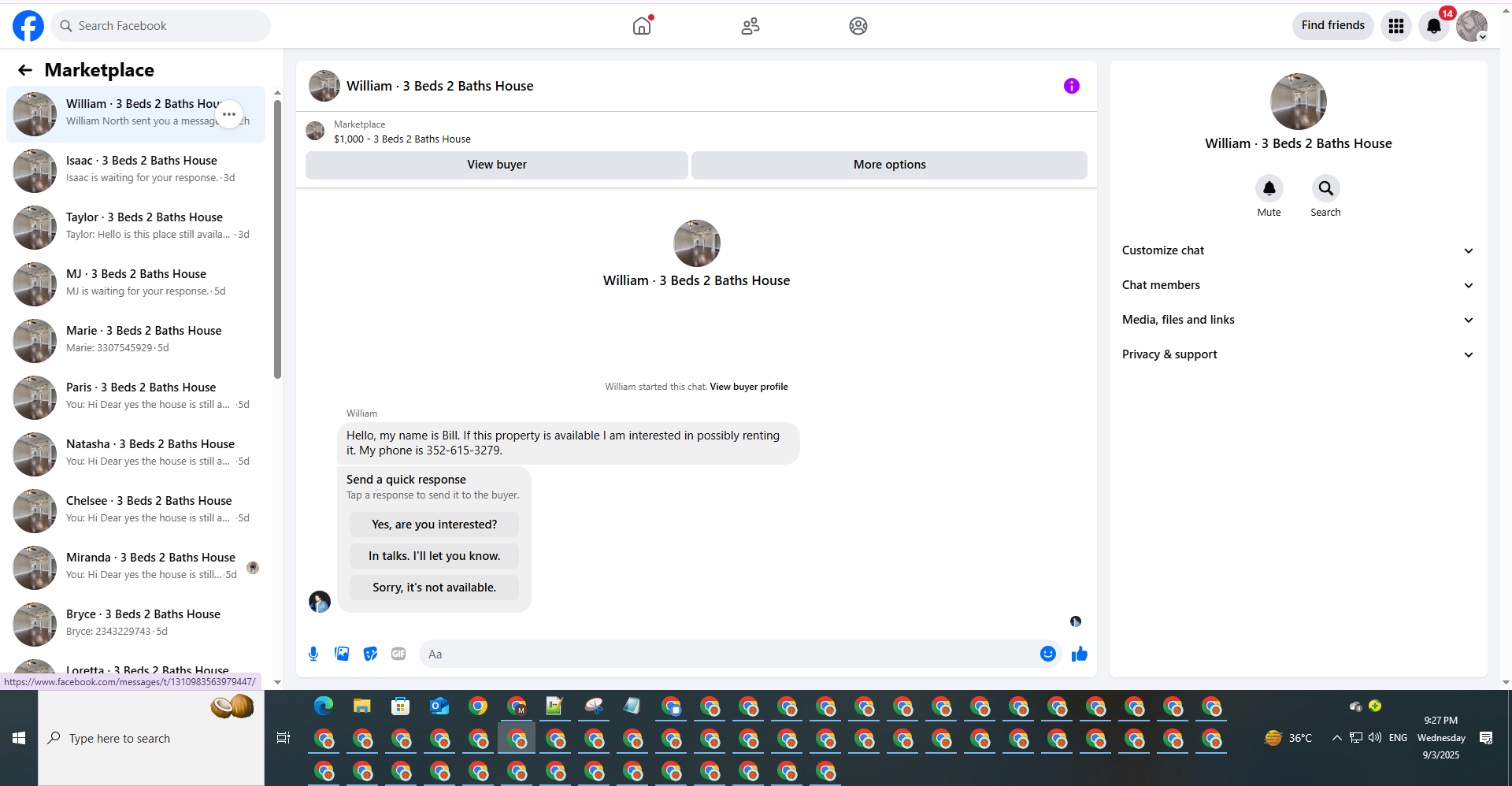Open File Explorer from the taskbar
Viewport: 1512px width, 786px height.
coord(362,706)
